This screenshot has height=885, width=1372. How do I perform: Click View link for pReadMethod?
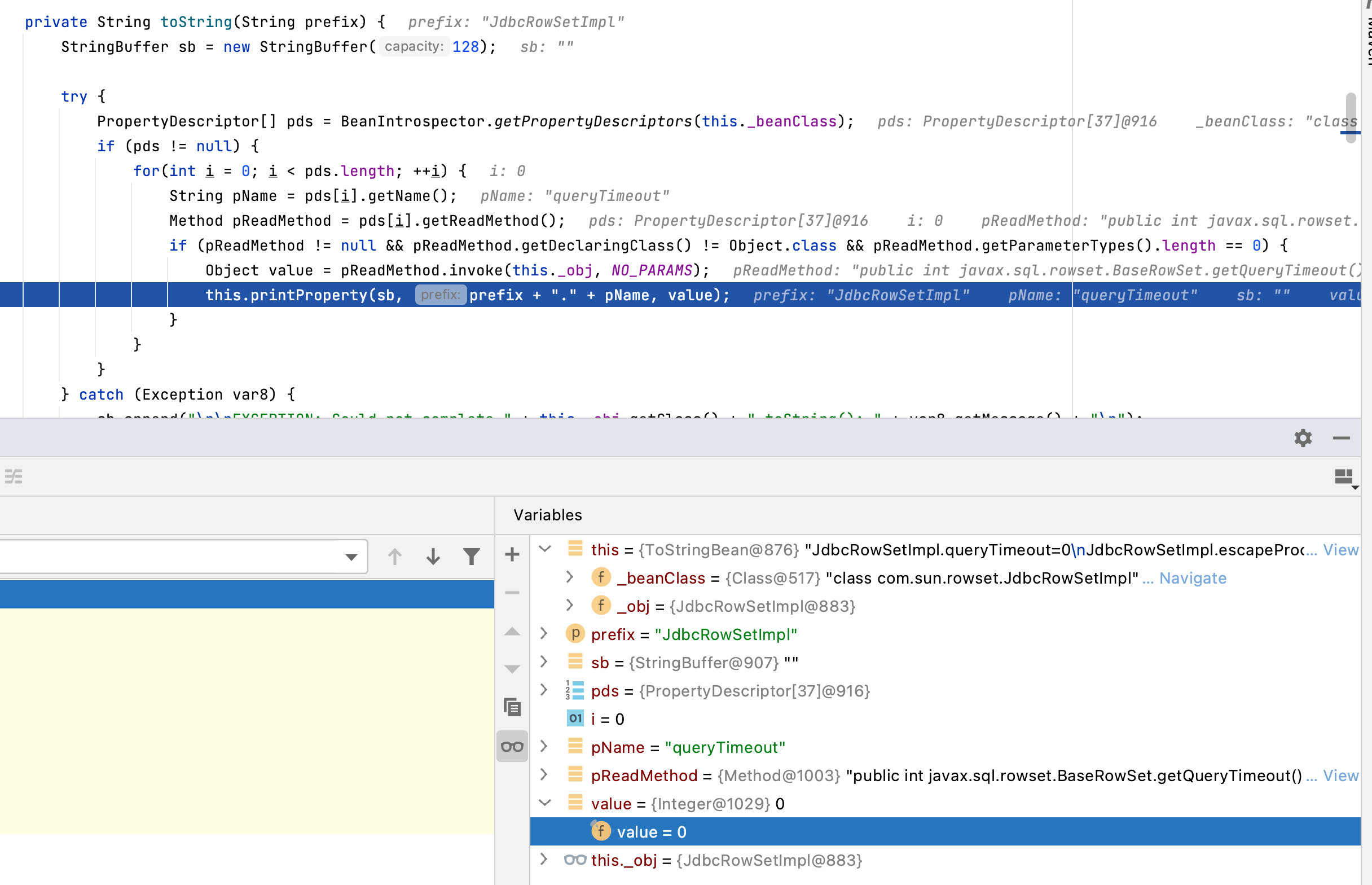1340,776
